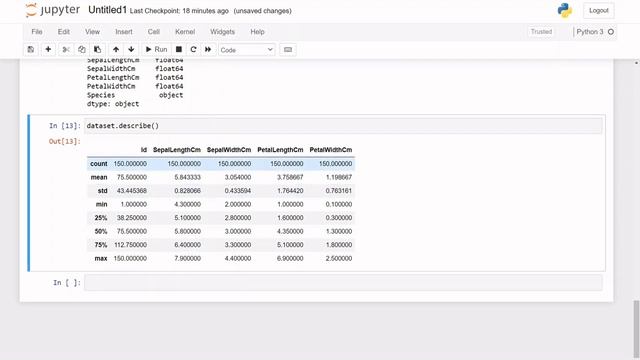Restart the kernel
Image resolution: width=640 pixels, height=360 pixels.
(x=193, y=49)
